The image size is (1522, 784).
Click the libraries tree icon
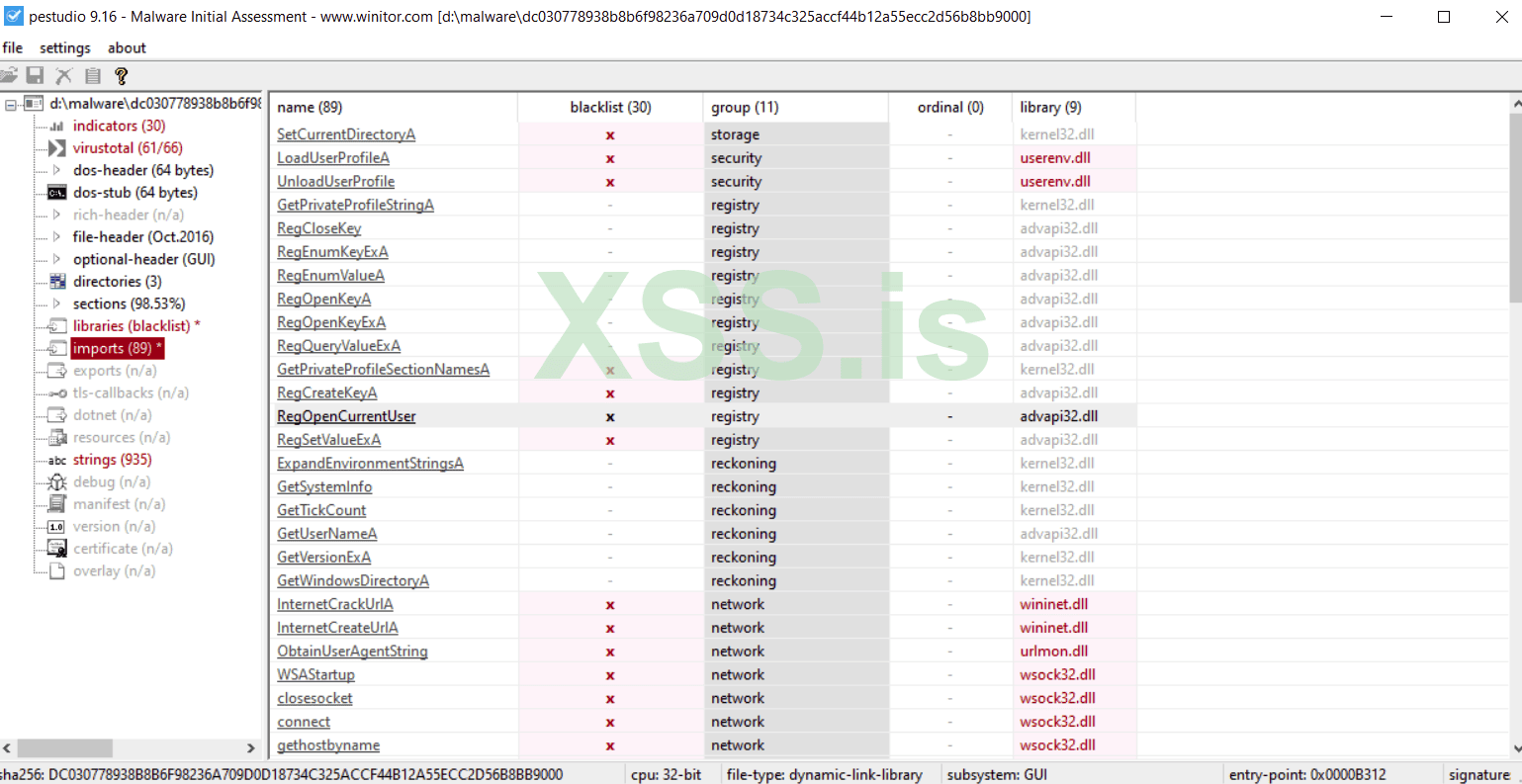56,326
